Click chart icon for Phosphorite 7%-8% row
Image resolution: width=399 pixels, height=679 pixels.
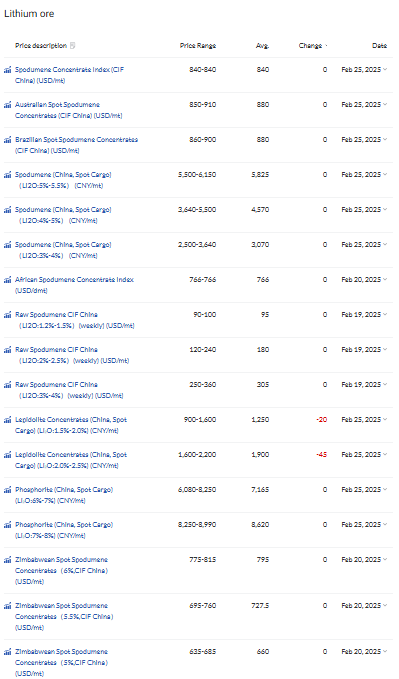pyautogui.click(x=7, y=525)
